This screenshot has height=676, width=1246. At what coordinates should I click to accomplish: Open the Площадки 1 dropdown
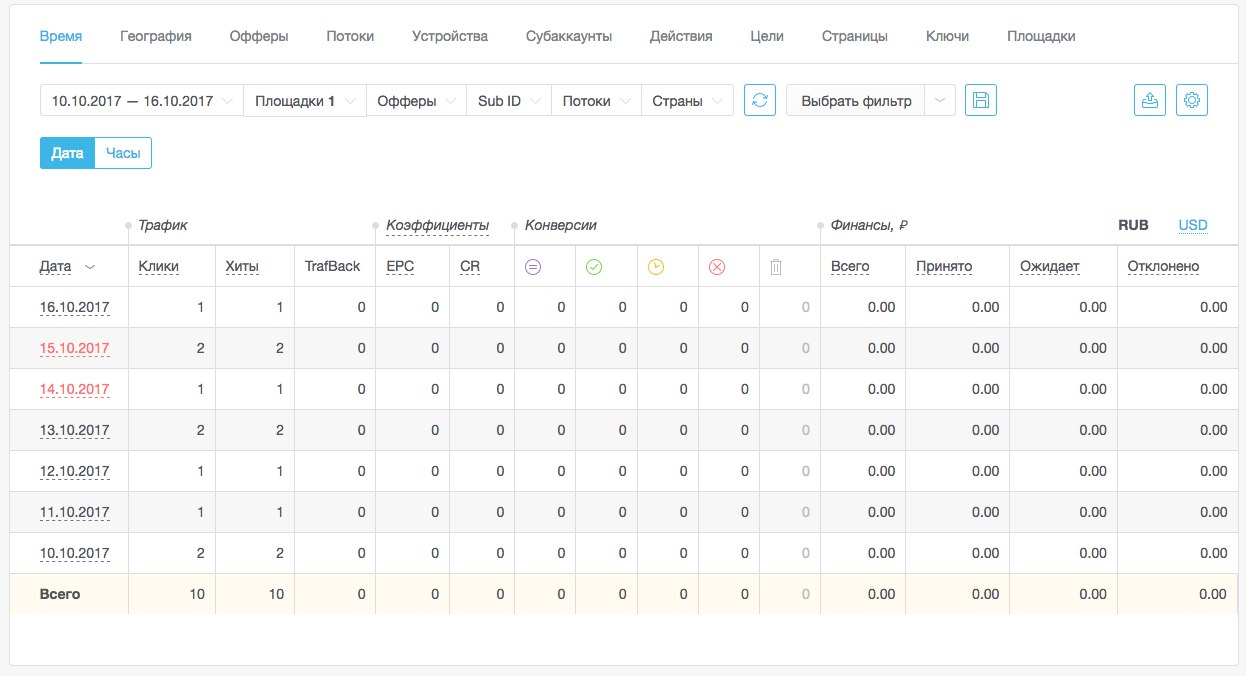coord(304,101)
